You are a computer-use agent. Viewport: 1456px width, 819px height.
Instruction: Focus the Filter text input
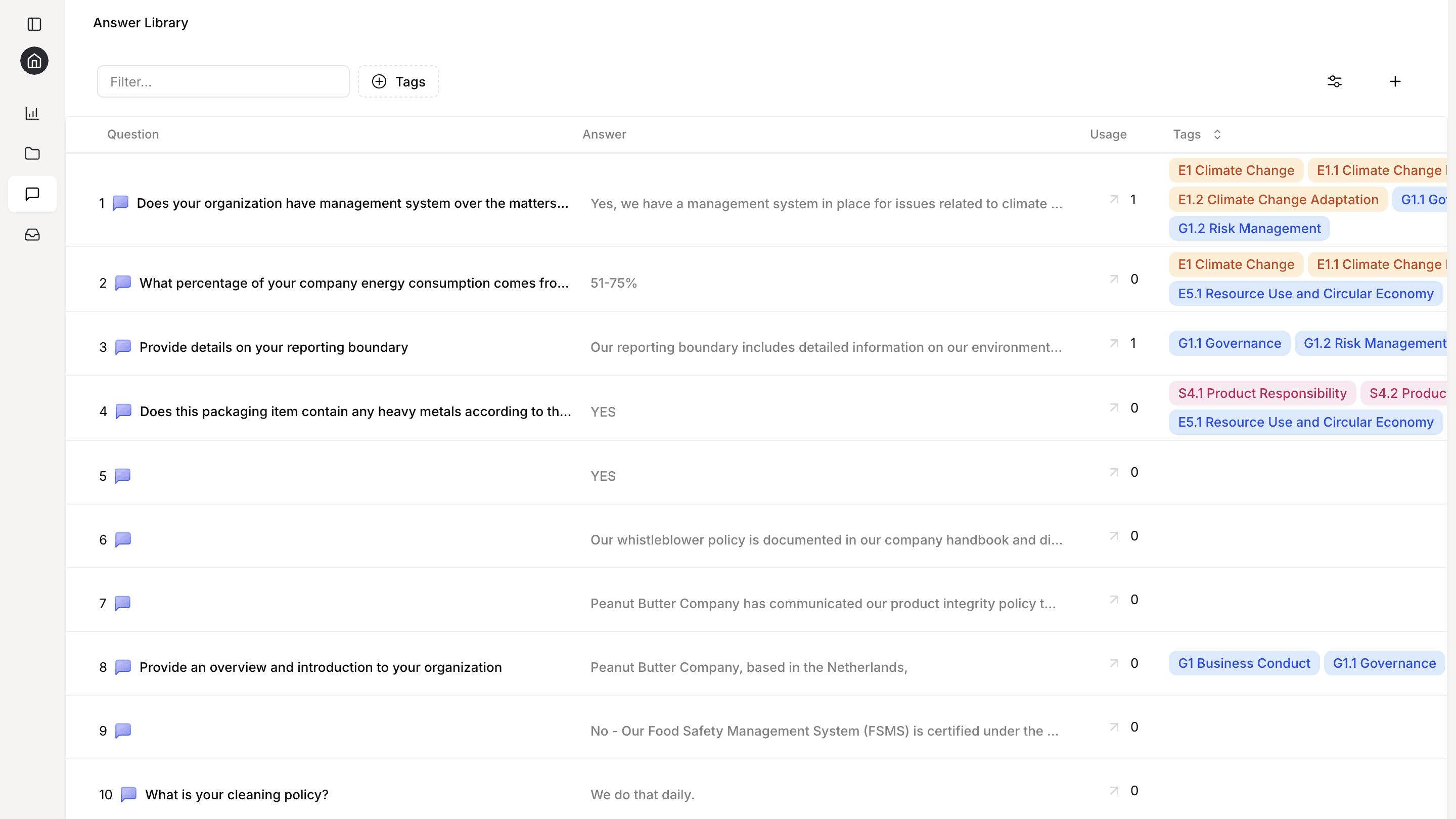point(222,81)
